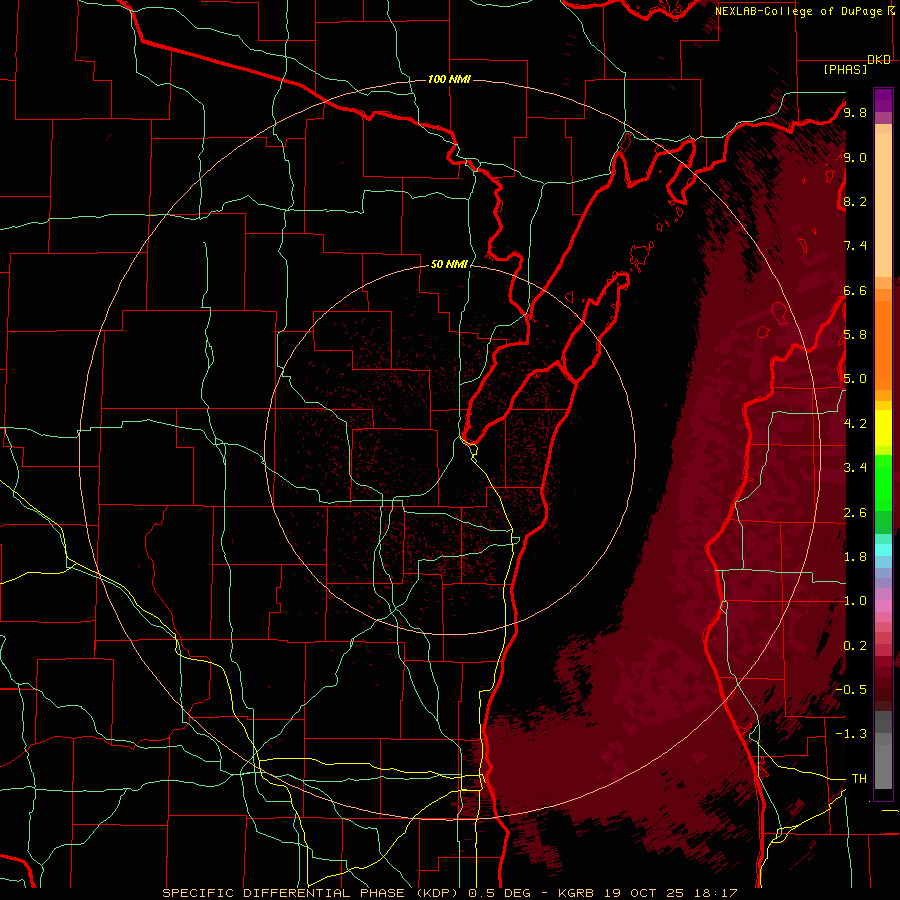Click the KGRB station identifier in caption
This screenshot has width=900, height=900.
[x=576, y=893]
